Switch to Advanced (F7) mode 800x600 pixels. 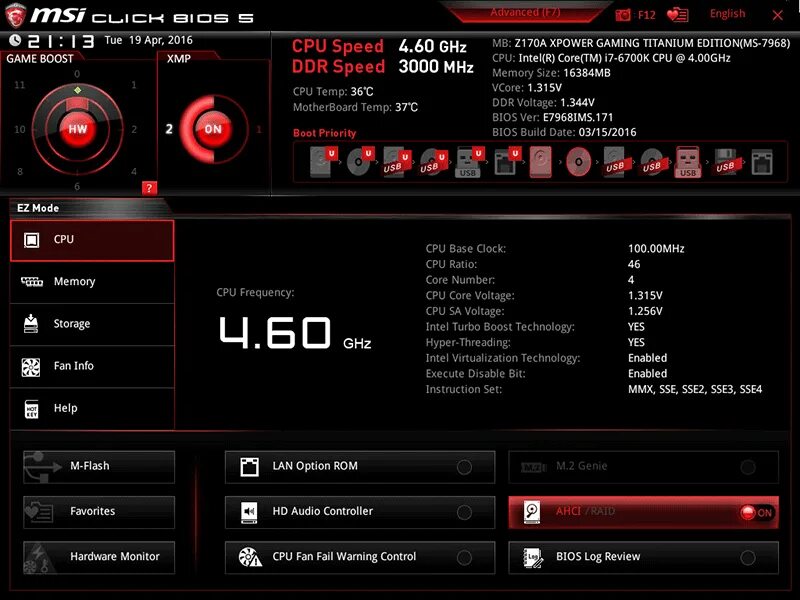(x=525, y=12)
